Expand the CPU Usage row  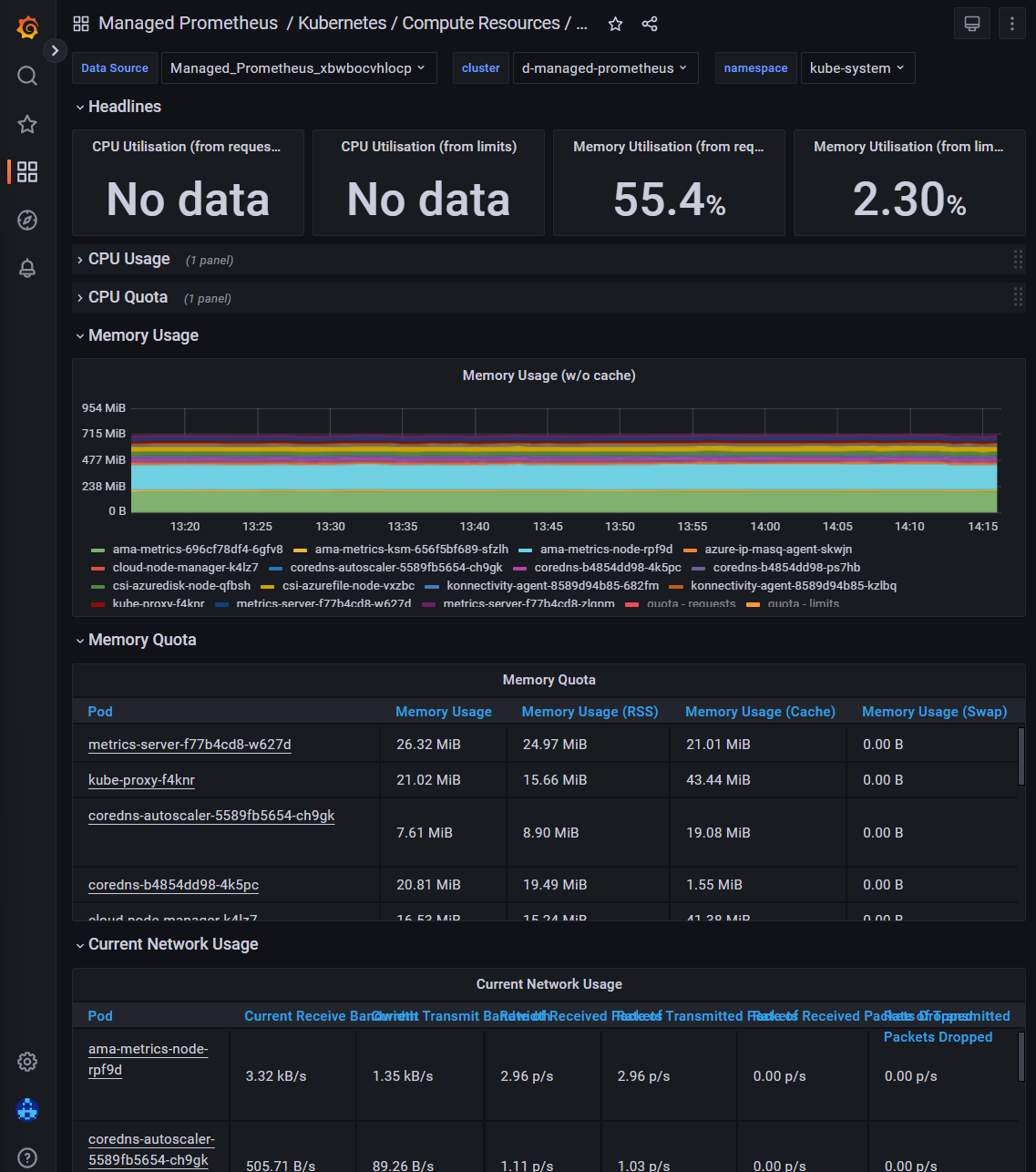[x=128, y=260]
